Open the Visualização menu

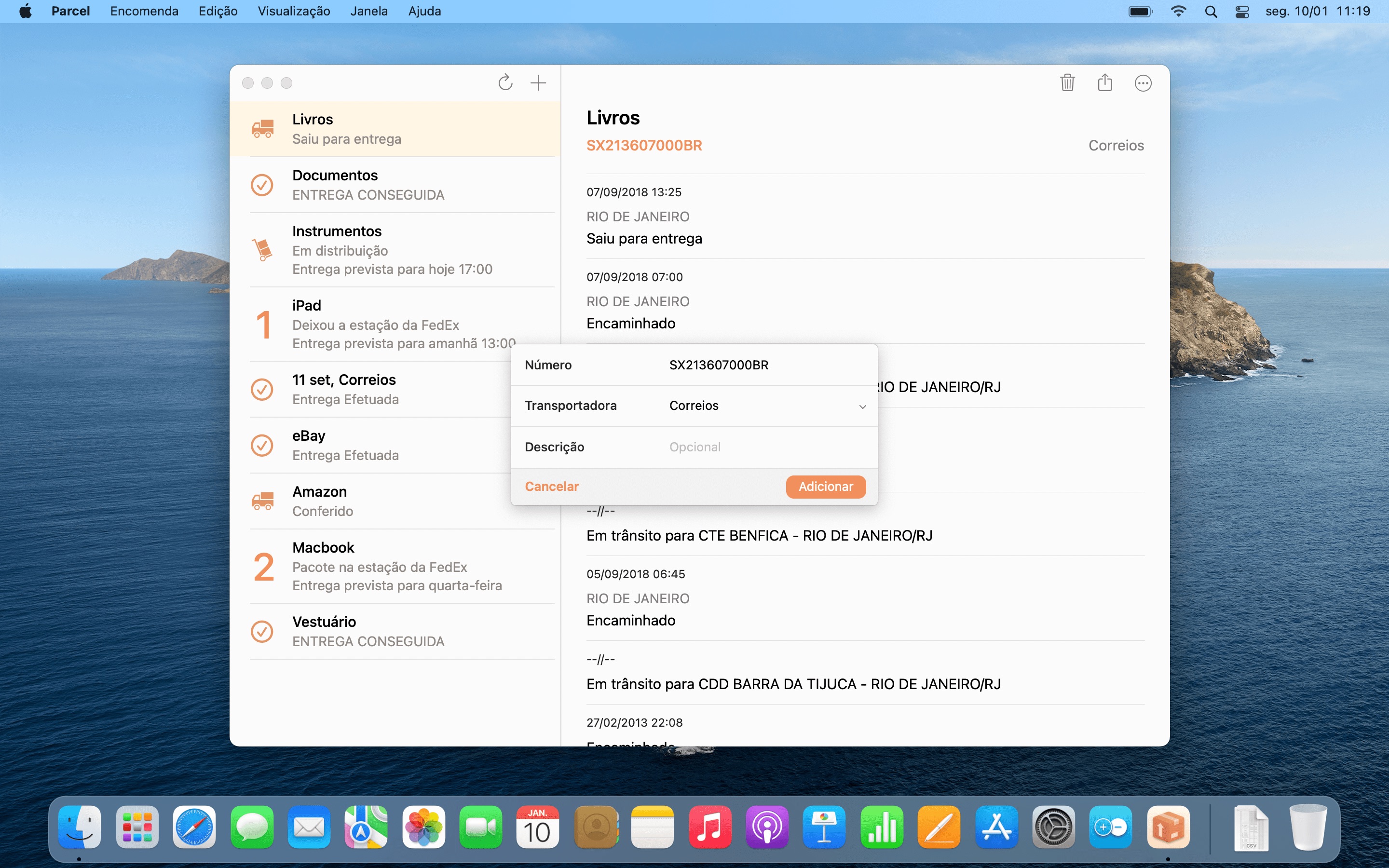(x=294, y=12)
